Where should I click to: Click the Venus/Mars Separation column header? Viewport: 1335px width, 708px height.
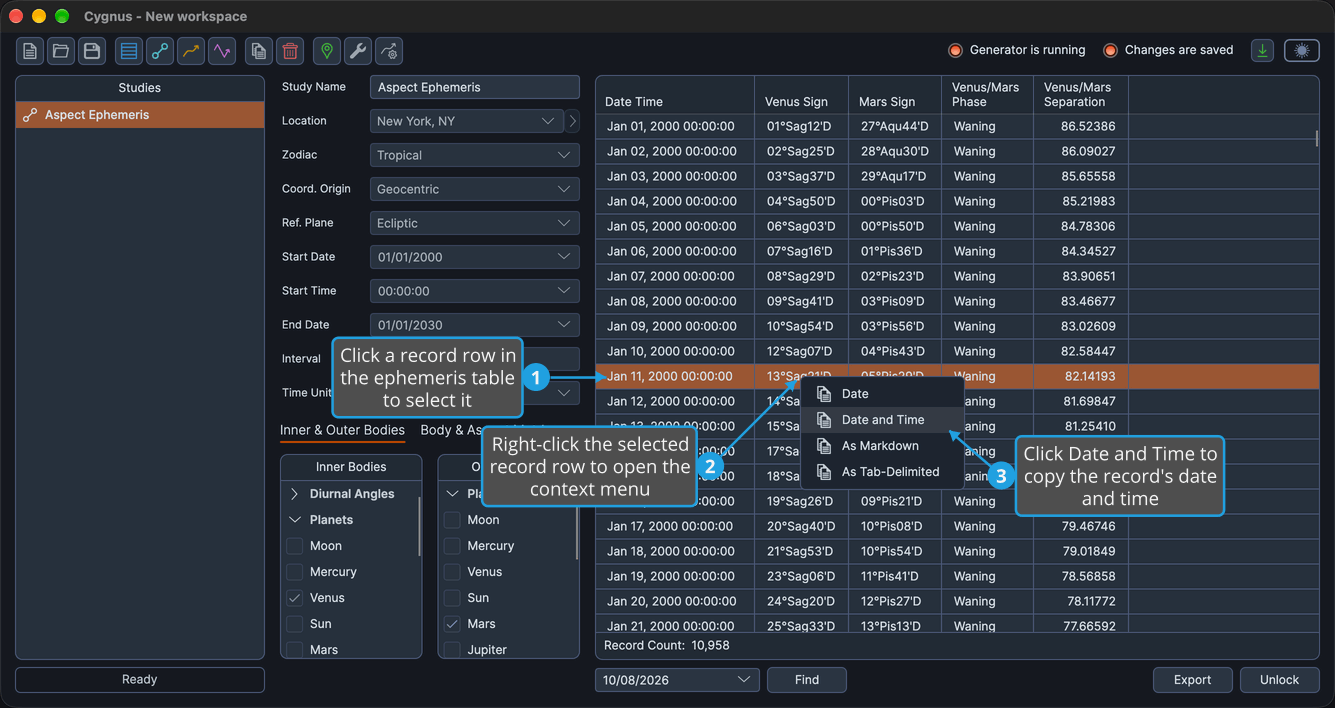click(x=1081, y=95)
